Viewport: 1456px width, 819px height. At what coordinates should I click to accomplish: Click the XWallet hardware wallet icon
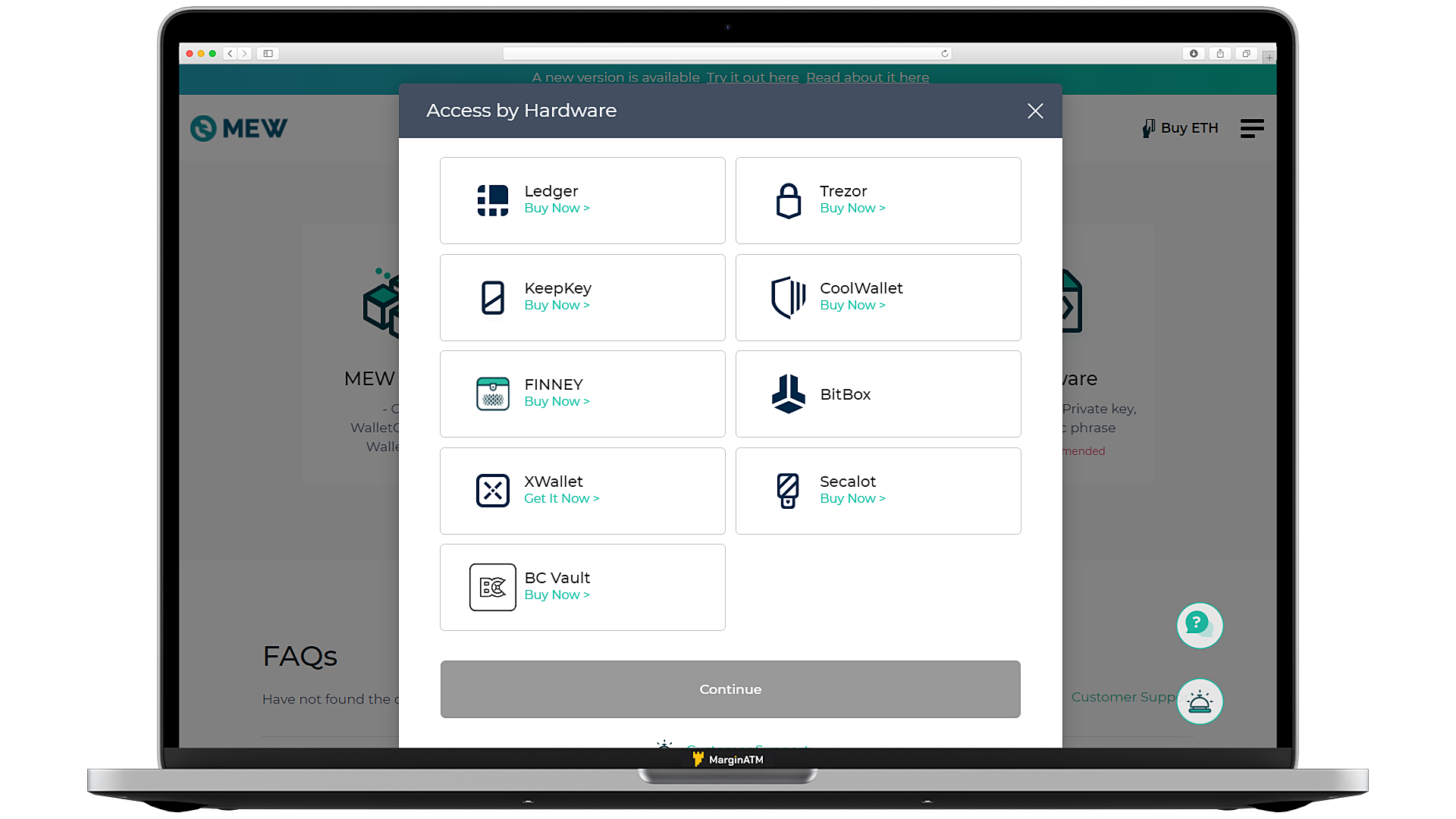tap(493, 490)
